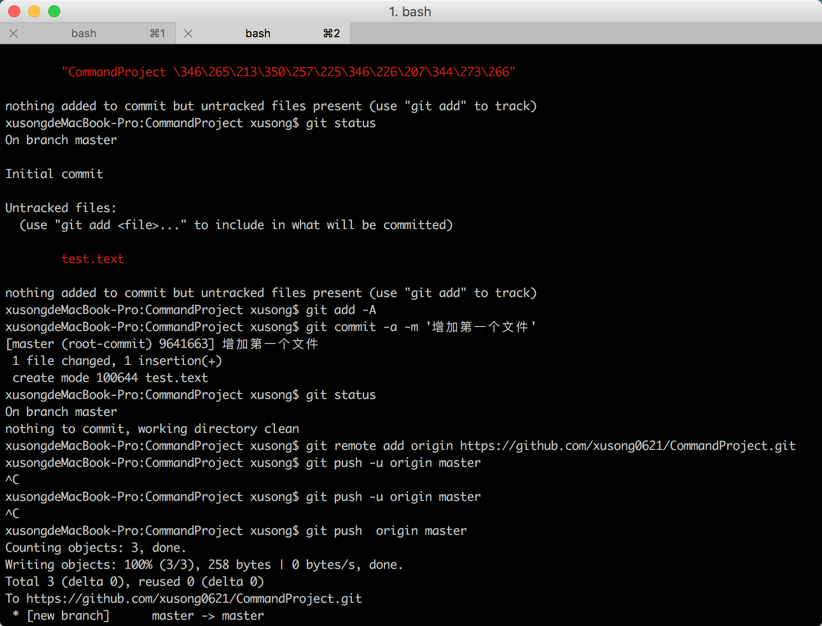Click 'Total 3 (delta 0), reused 0' line
This screenshot has width=822, height=626.
click(x=134, y=581)
